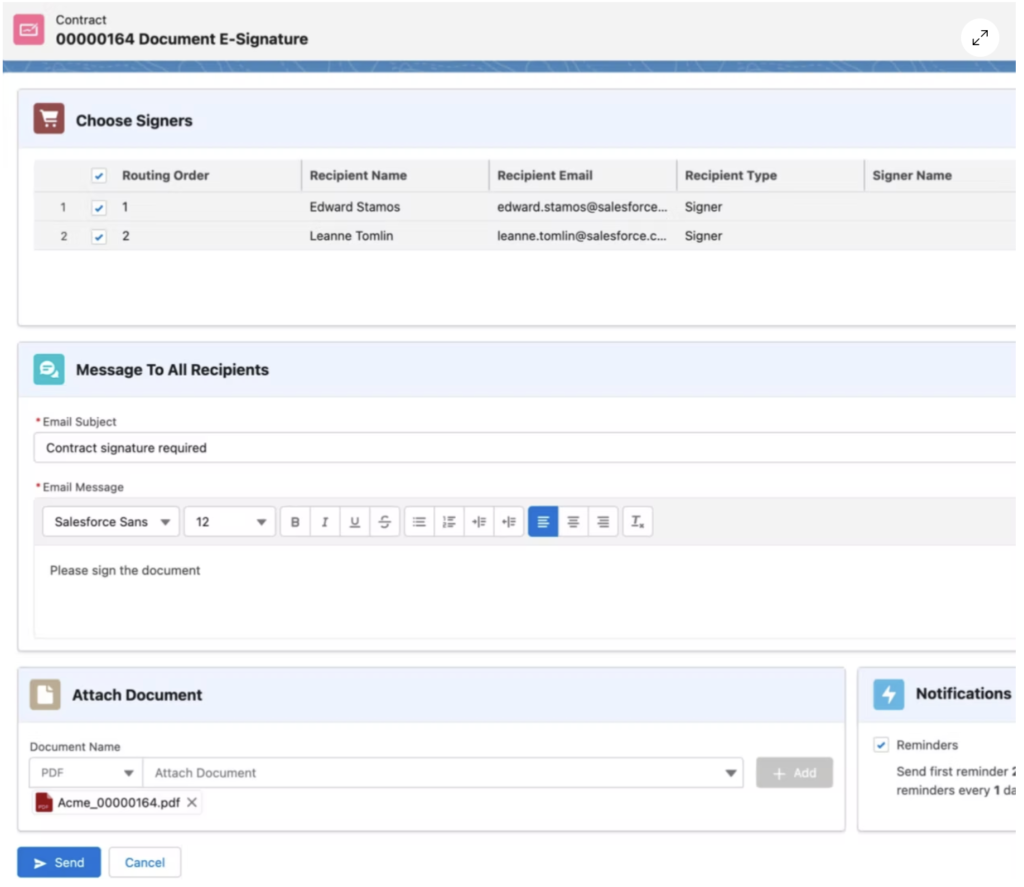Open the PDF document type dropdown
The height and width of the screenshot is (887, 1024).
coord(86,773)
